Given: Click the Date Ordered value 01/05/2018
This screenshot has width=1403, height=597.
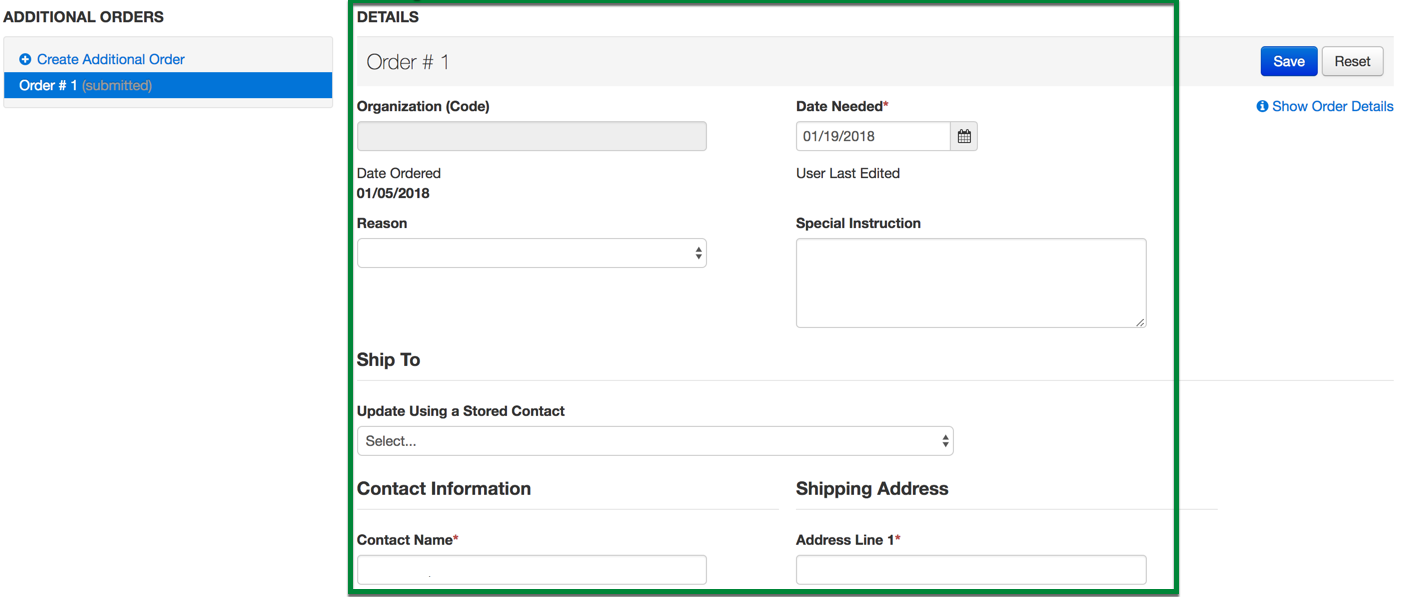Looking at the screenshot, I should pyautogui.click(x=393, y=193).
